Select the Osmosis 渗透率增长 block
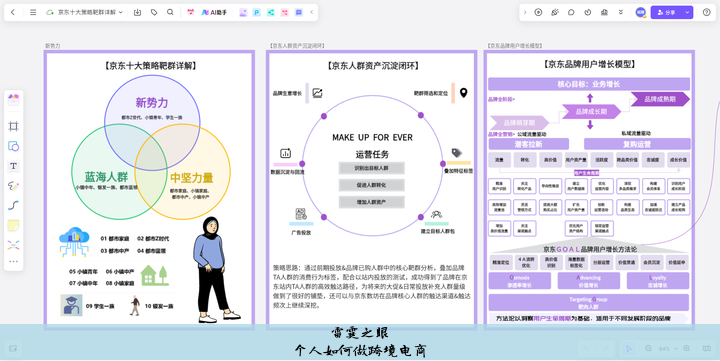Image resolution: width=720 pixels, height=361 pixels. [519, 281]
